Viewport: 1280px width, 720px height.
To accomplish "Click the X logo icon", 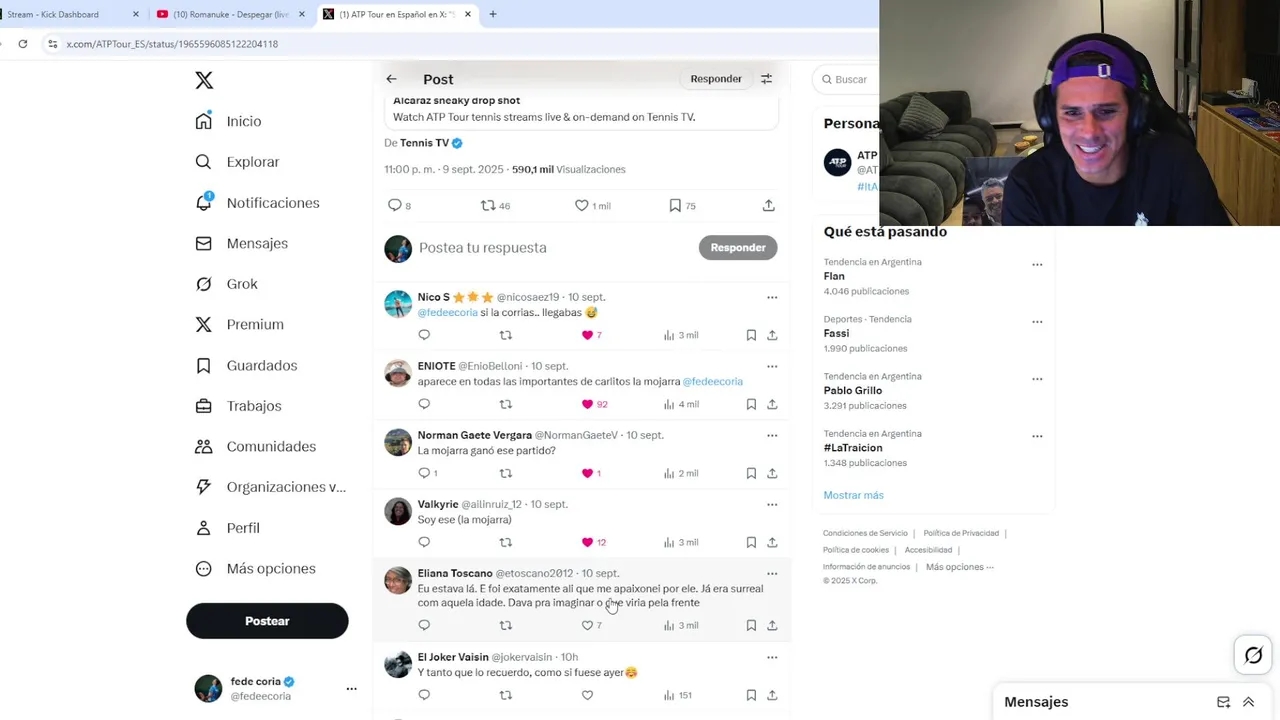I will coord(204,80).
